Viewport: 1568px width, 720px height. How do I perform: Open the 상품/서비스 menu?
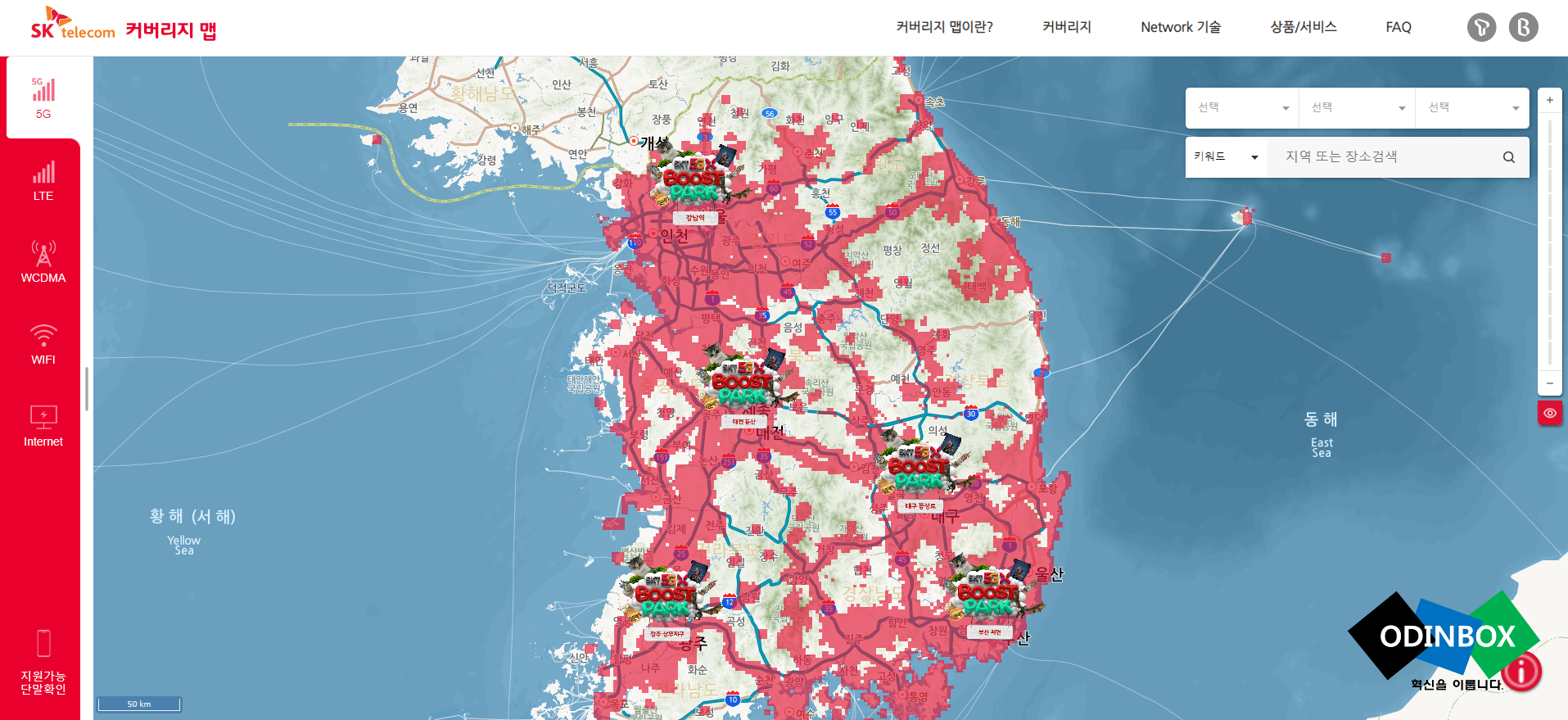1304,27
